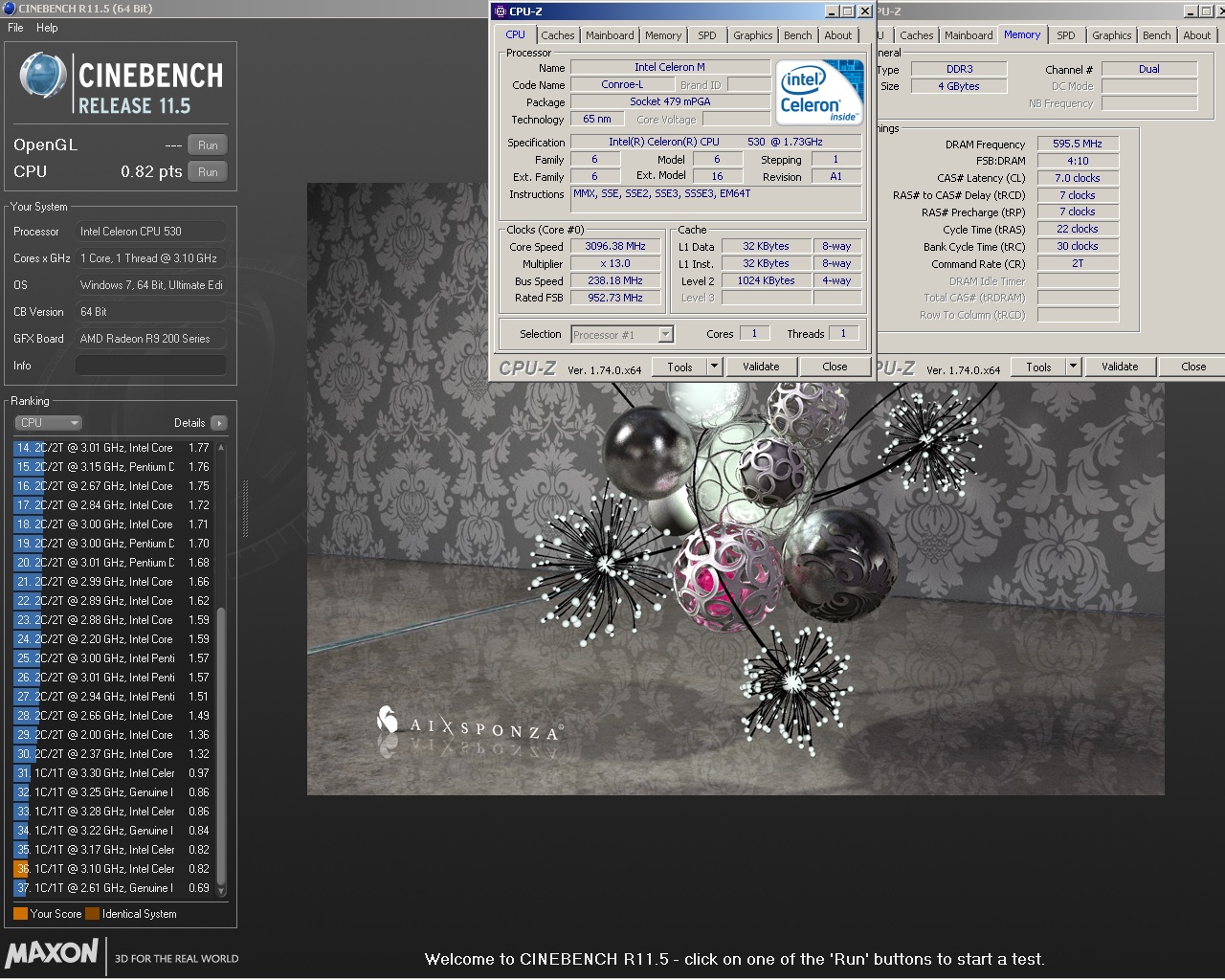Switch to Caches tab in front CPU-Z
The height and width of the screenshot is (980, 1225).
pos(558,35)
